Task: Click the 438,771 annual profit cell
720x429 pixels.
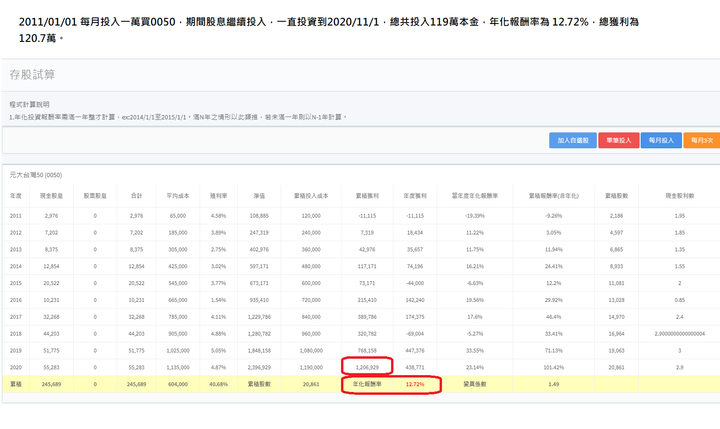Action: [x=415, y=367]
